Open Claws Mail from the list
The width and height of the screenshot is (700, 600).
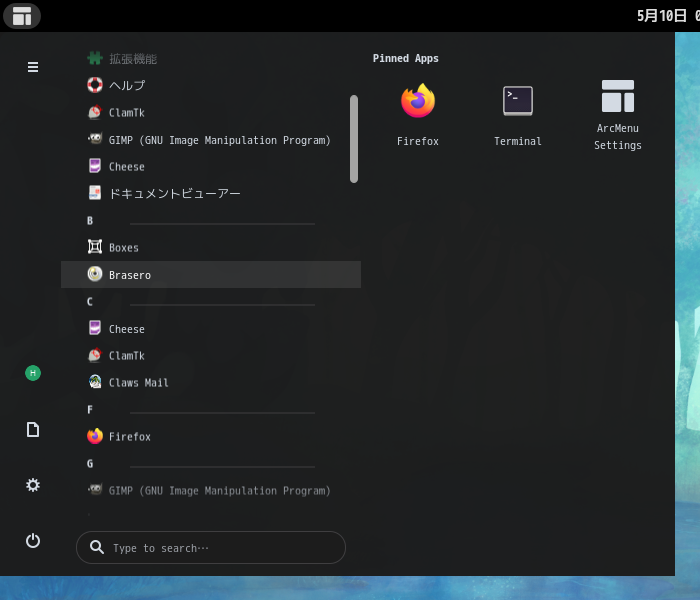tap(211, 383)
